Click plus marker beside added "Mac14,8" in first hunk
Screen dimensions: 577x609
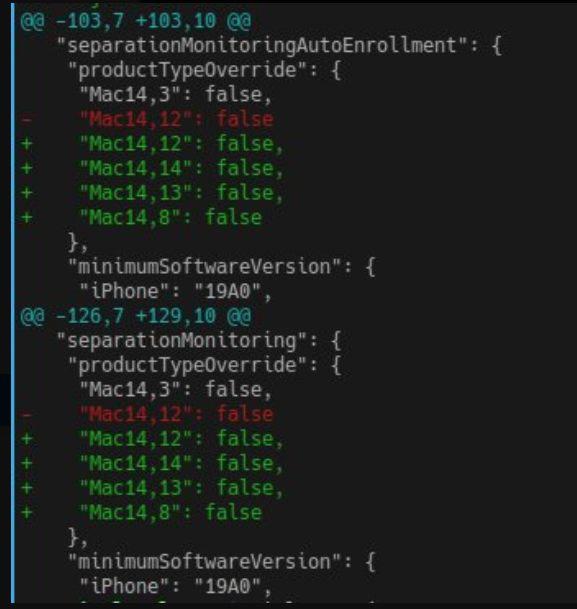(26, 218)
